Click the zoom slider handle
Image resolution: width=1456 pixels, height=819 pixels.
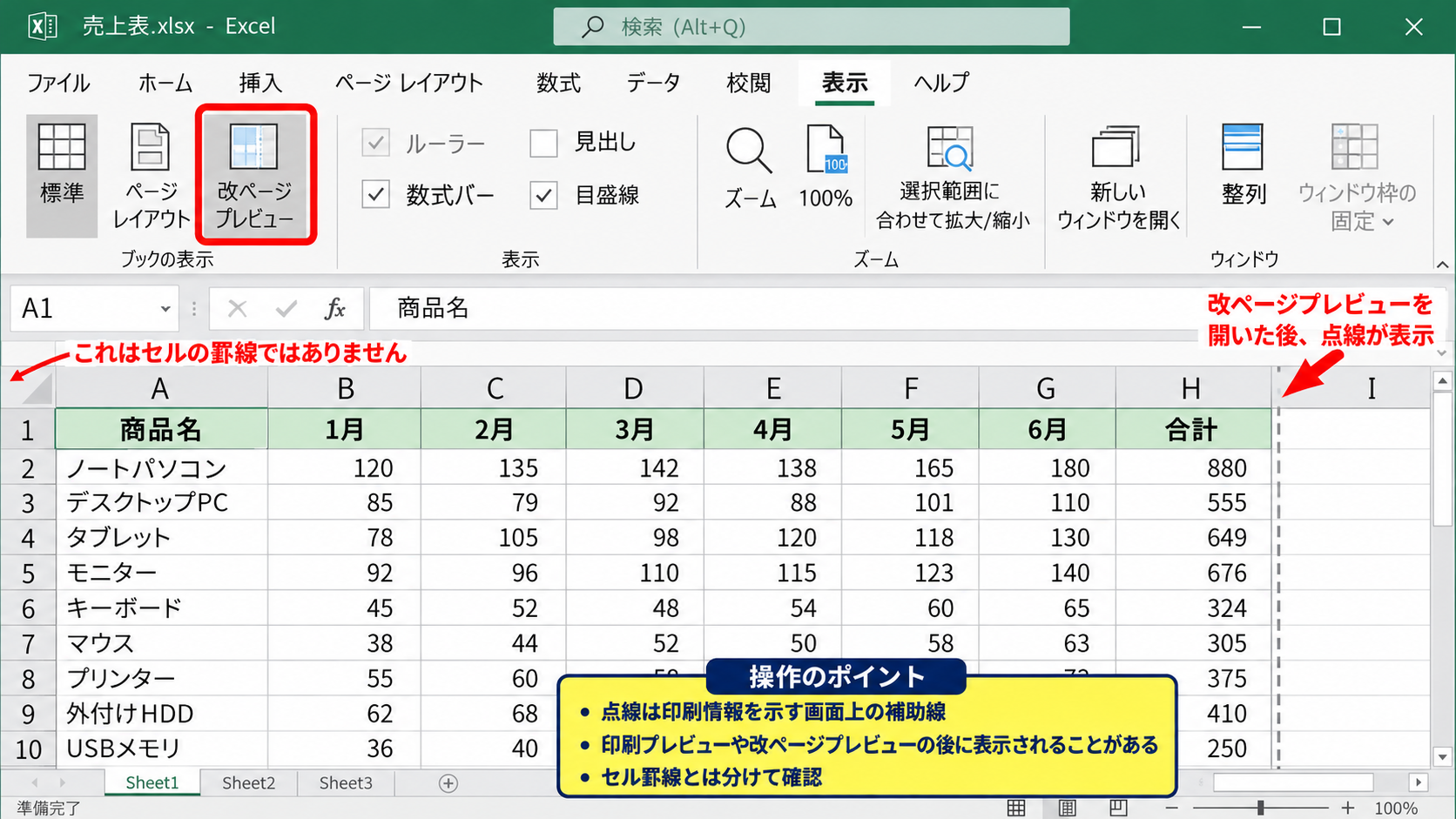(x=1260, y=809)
